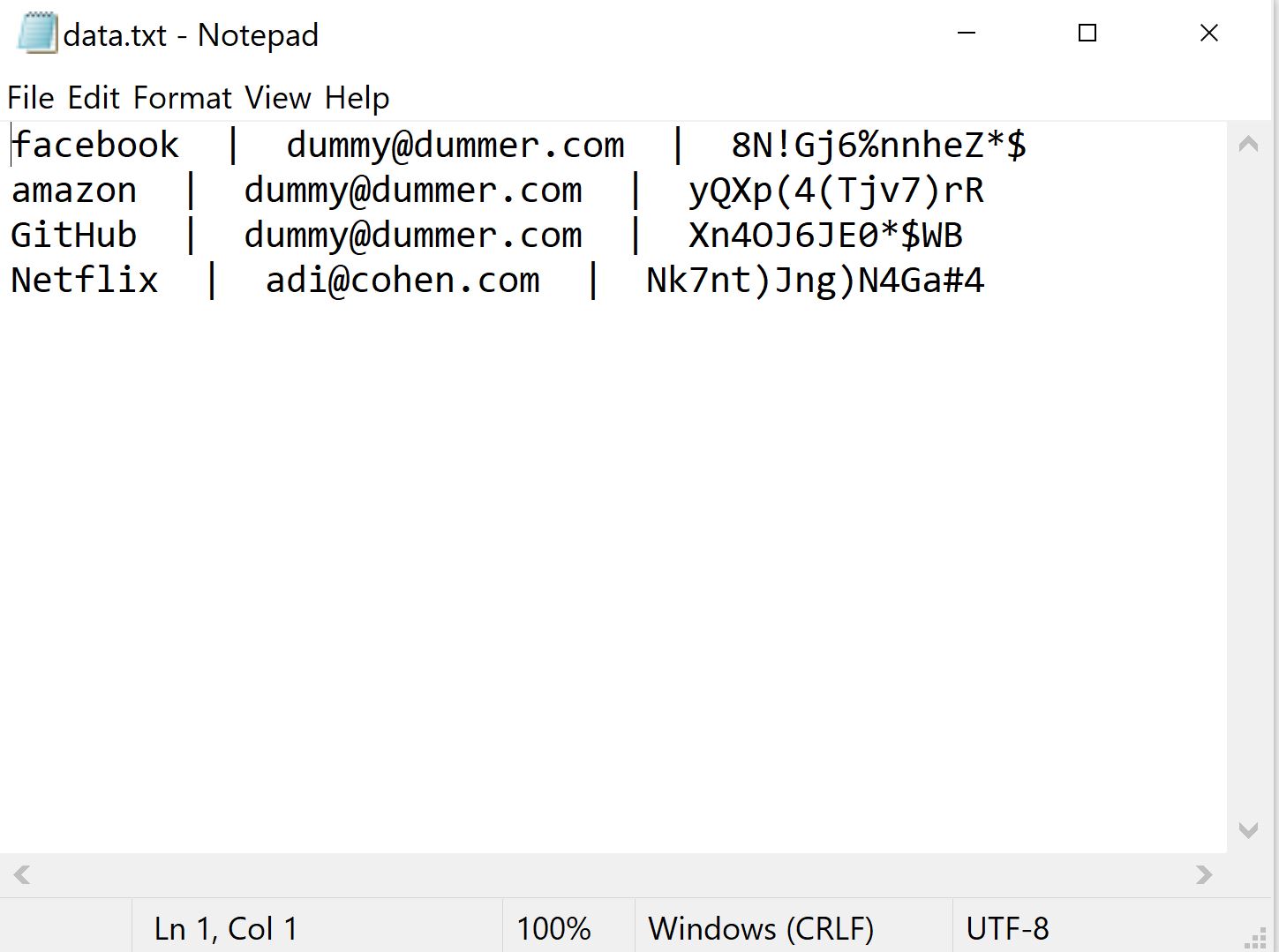Viewport: 1279px width, 952px height.
Task: Click the UTF-8 encoding indicator
Action: click(1007, 928)
